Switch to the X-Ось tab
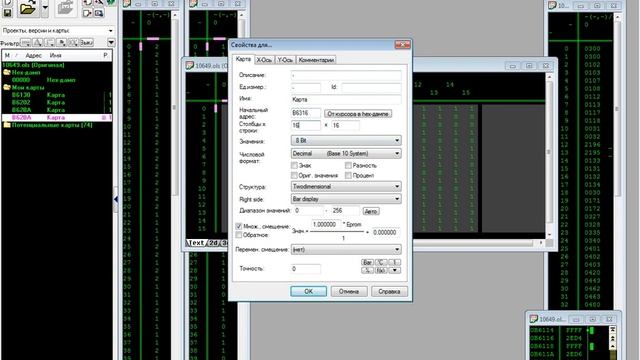The image size is (640, 360). pyautogui.click(x=264, y=60)
